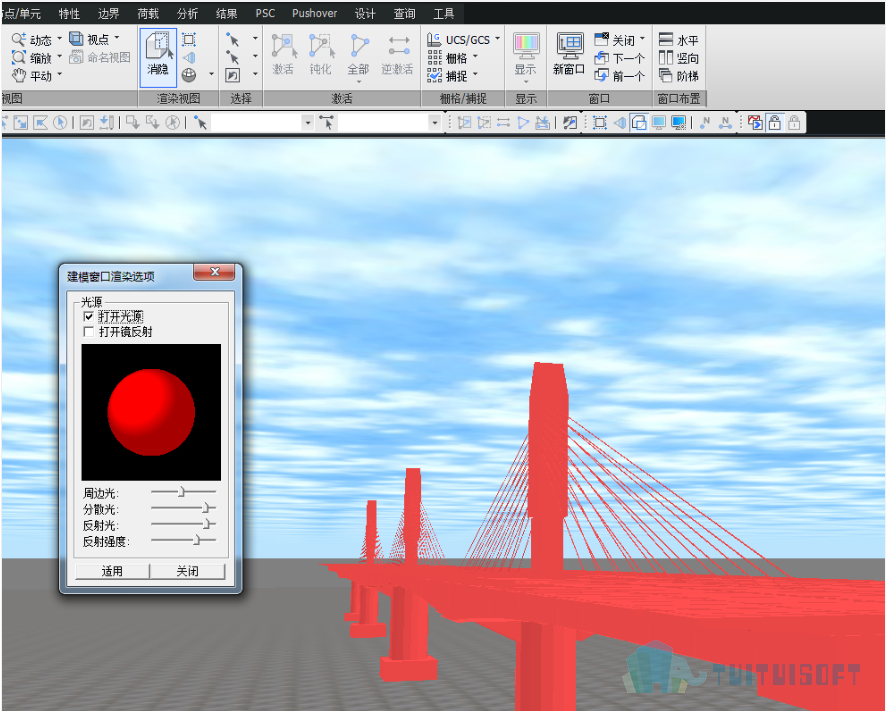Image resolution: width=886 pixels, height=711 pixels.
Task: Expand the 捕捉 dropdown arrow
Action: click(x=475, y=75)
